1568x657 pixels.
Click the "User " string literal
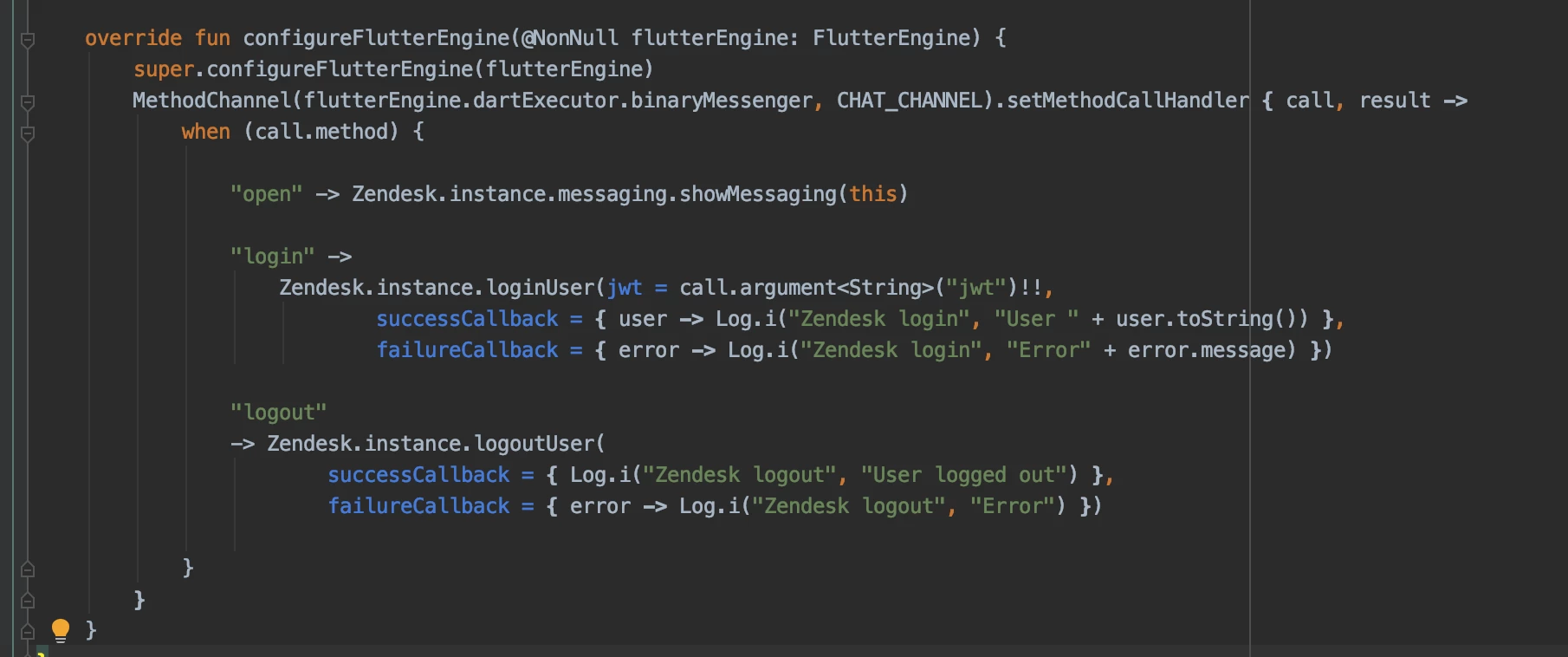[x=1037, y=319]
